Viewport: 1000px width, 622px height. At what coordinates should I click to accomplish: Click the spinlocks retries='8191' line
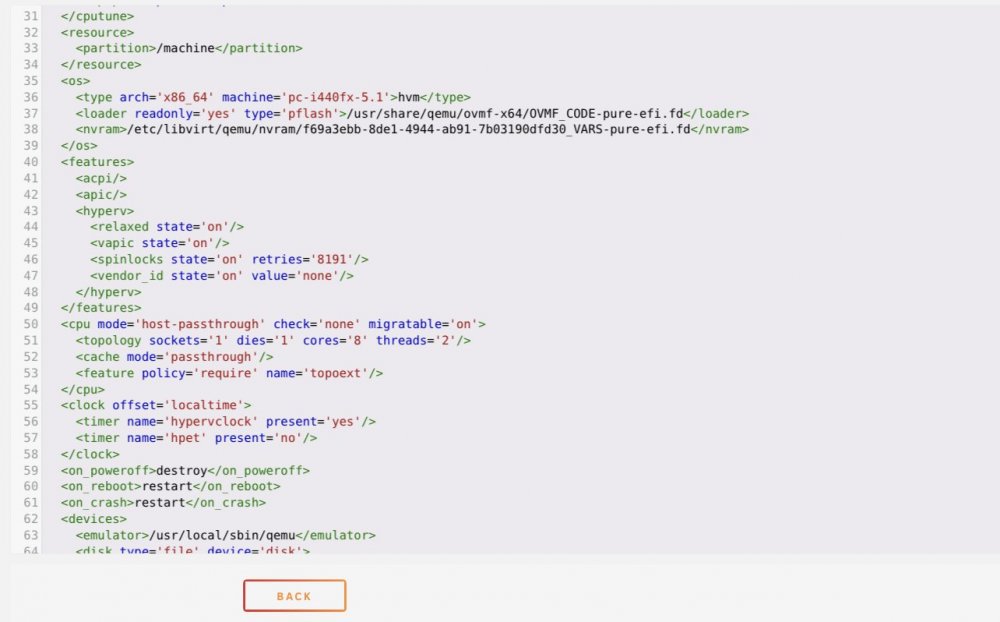pyautogui.click(x=229, y=260)
